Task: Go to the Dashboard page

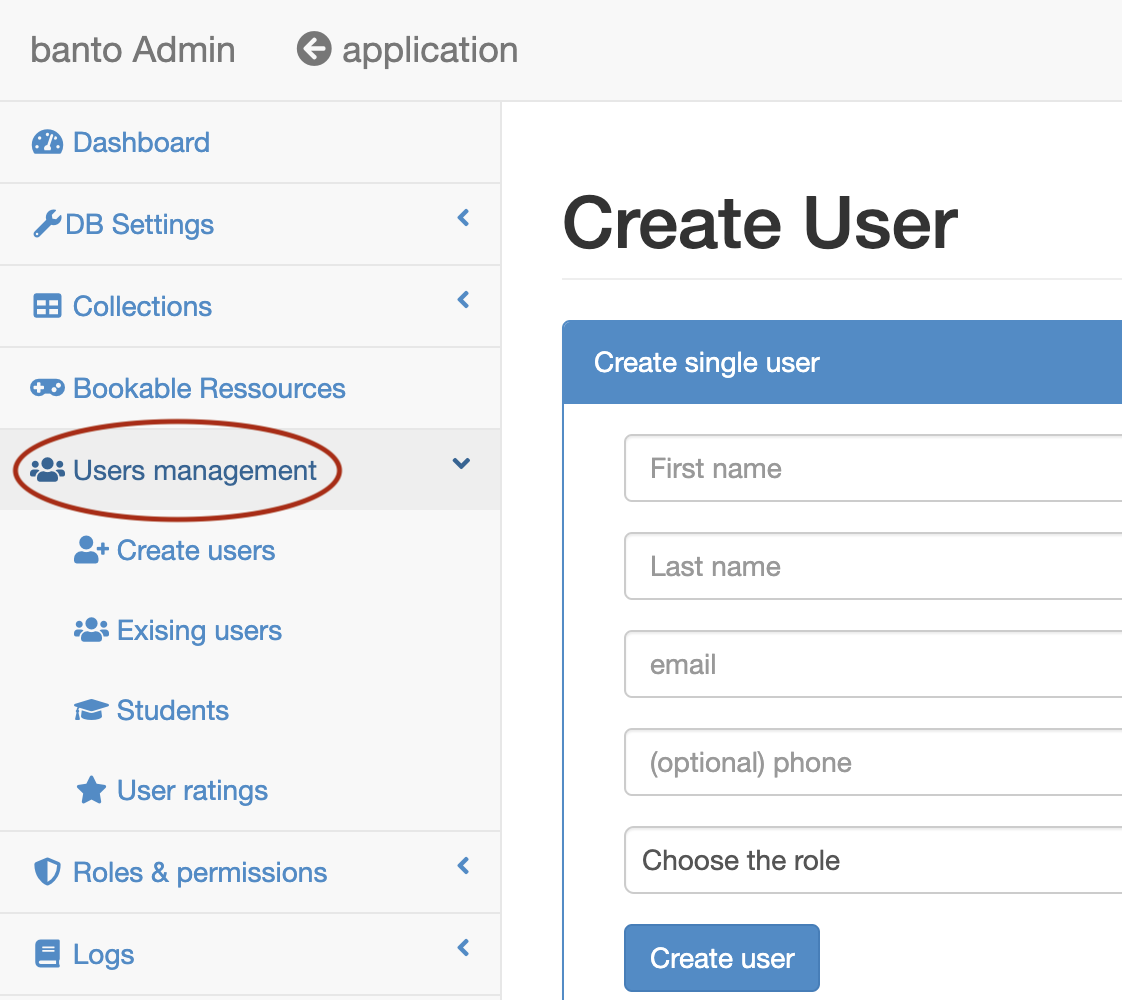Action: [140, 142]
